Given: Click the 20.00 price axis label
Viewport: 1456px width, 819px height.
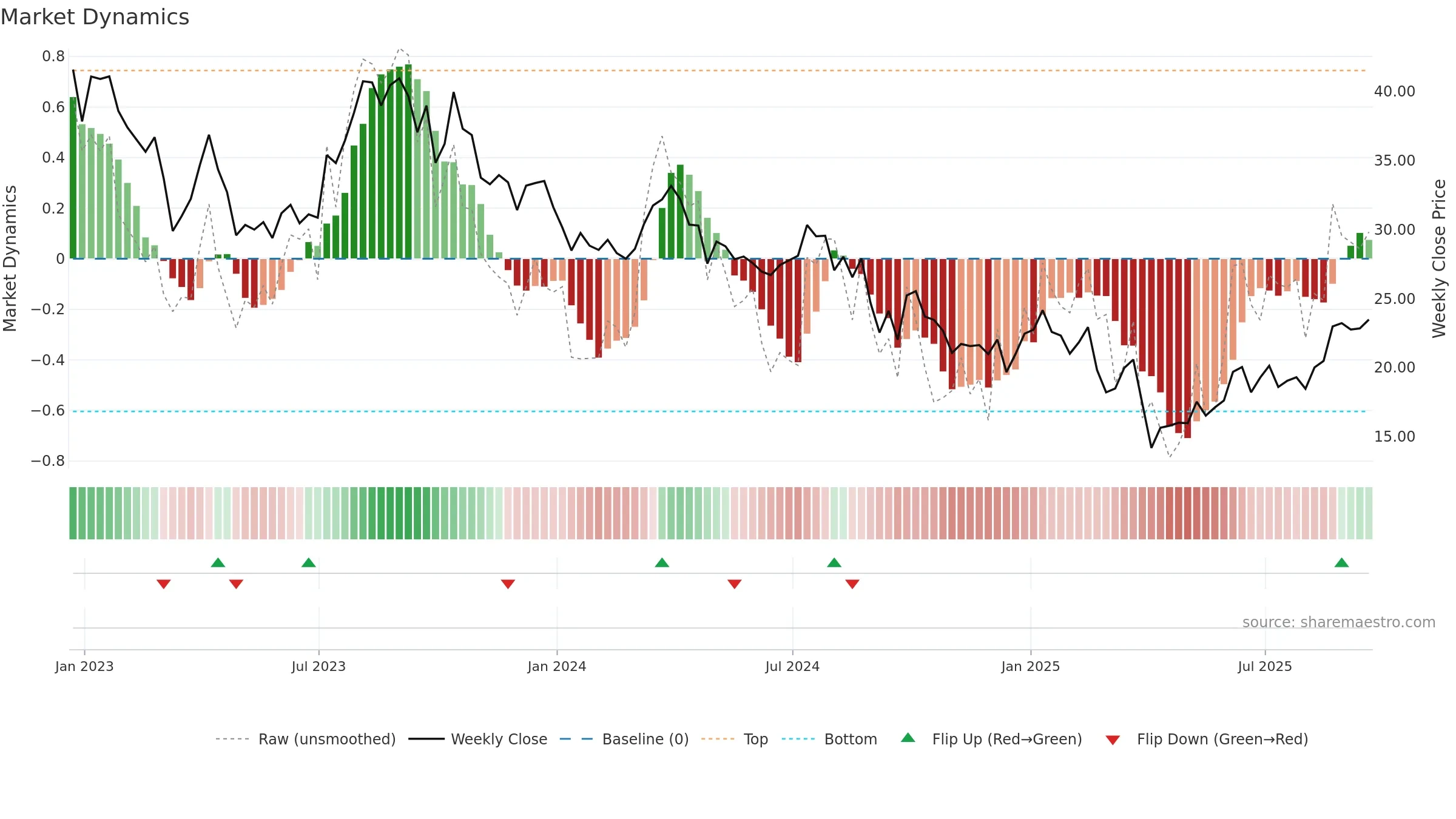Looking at the screenshot, I should click(x=1394, y=367).
